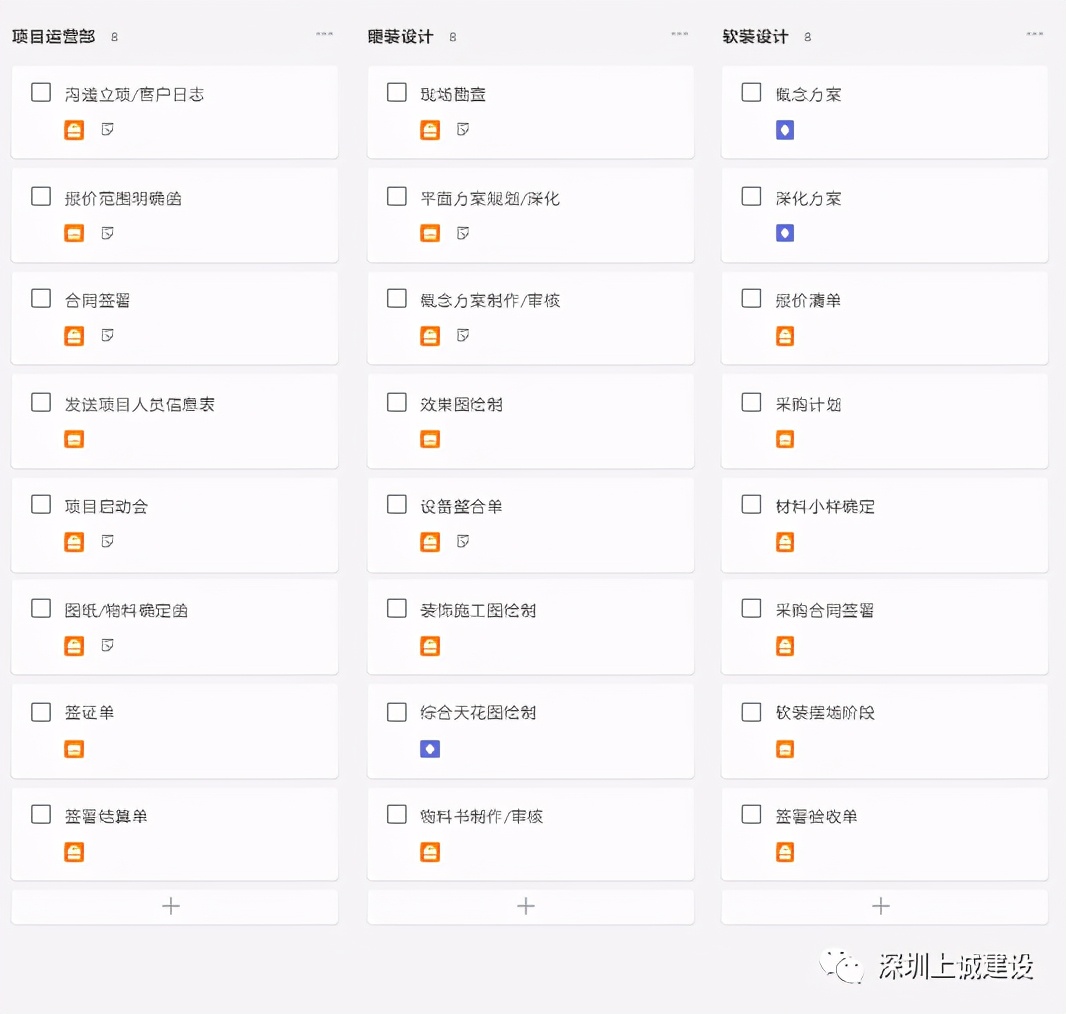Mark 材料小样确定 as complete

(x=752, y=505)
